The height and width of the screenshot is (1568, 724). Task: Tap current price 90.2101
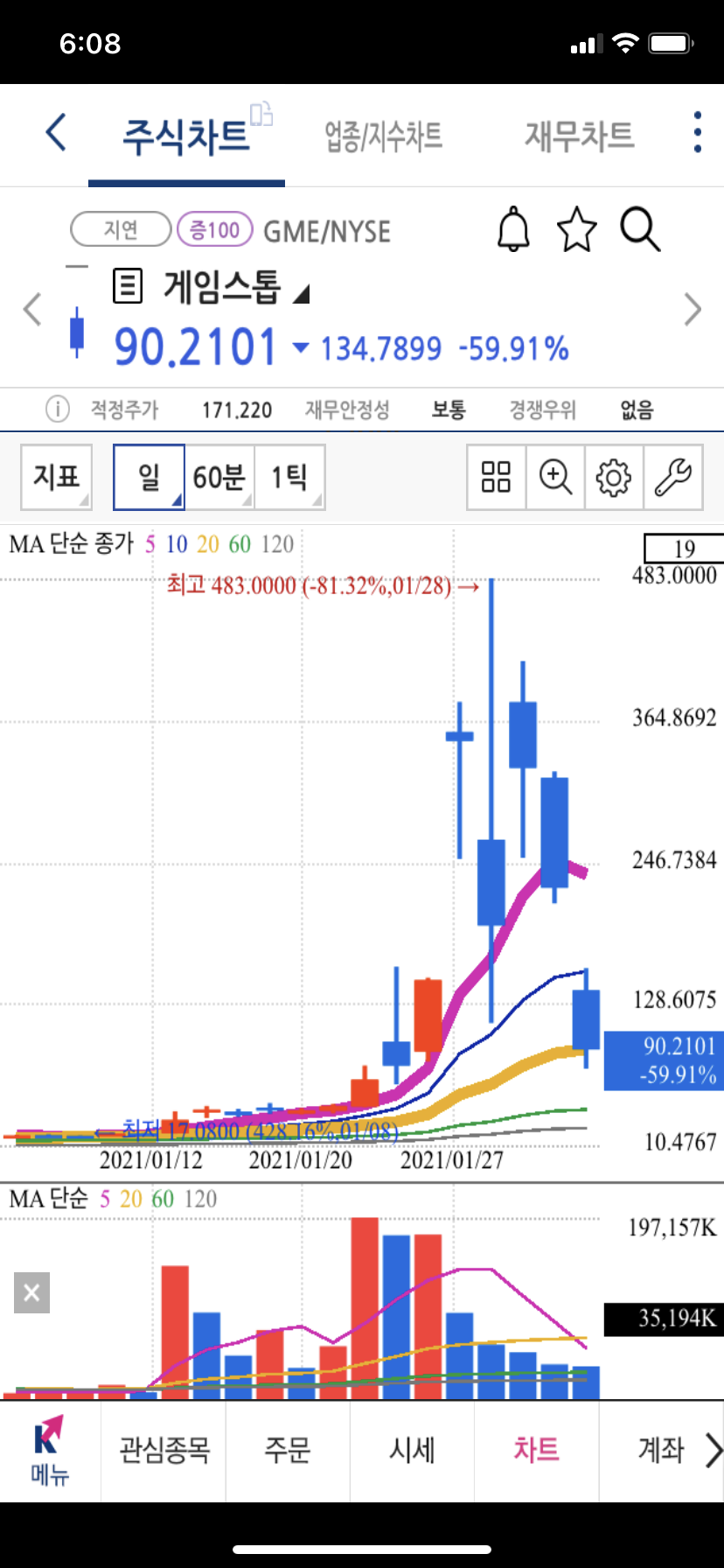[x=196, y=346]
